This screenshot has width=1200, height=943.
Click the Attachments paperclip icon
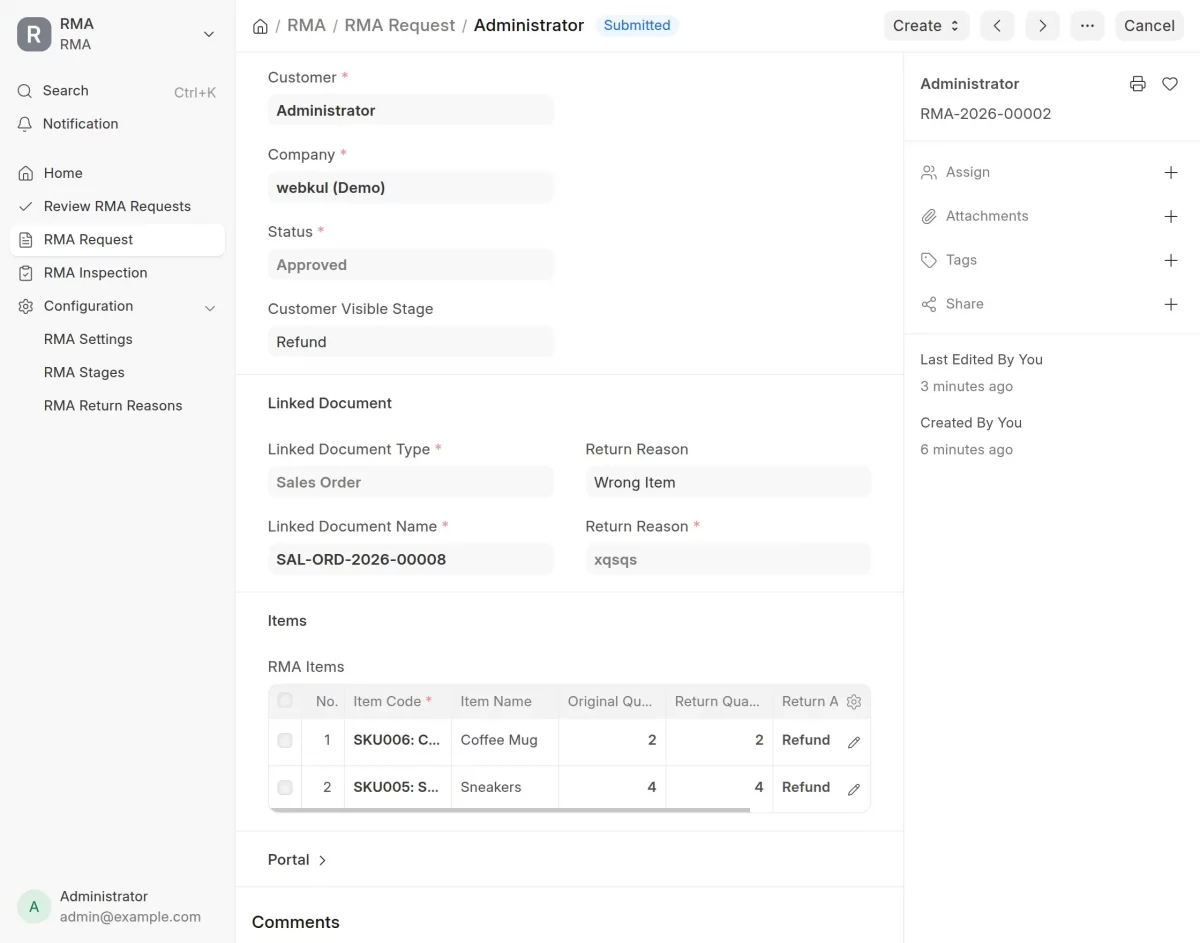coord(929,217)
